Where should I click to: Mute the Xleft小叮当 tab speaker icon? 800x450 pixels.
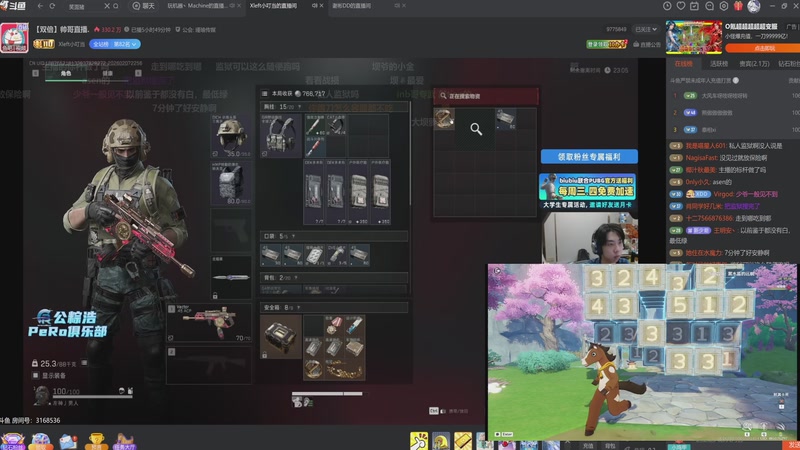314,6
